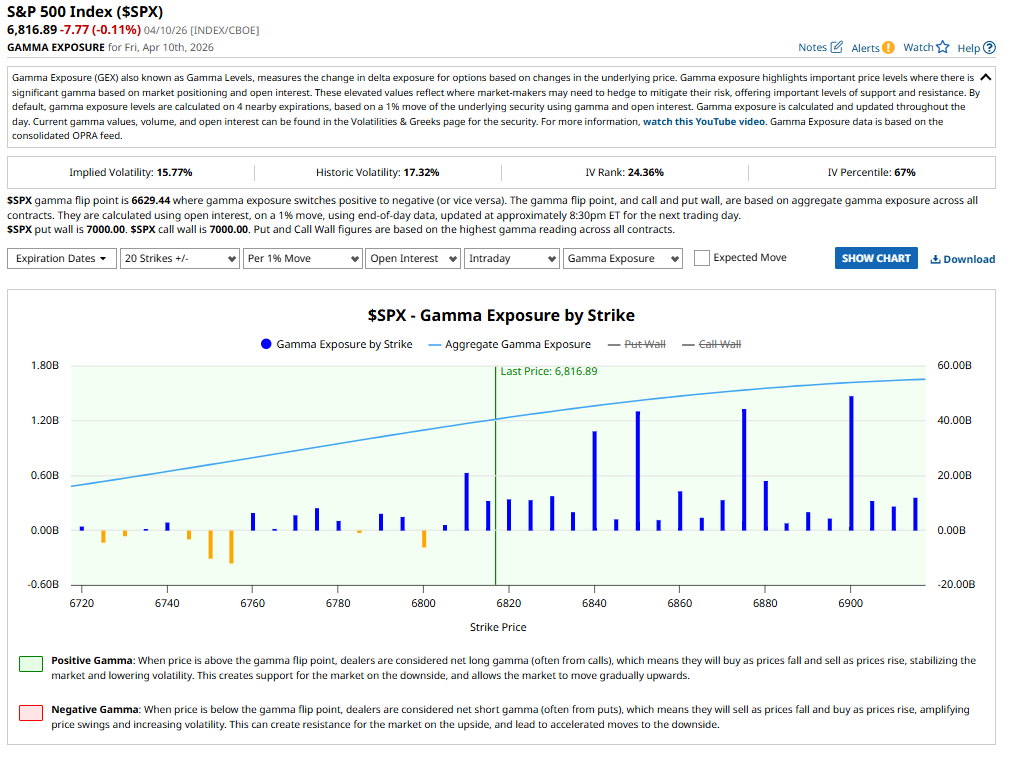The height and width of the screenshot is (760, 1012).
Task: Click the Alerts warning icon
Action: pyautogui.click(x=888, y=48)
